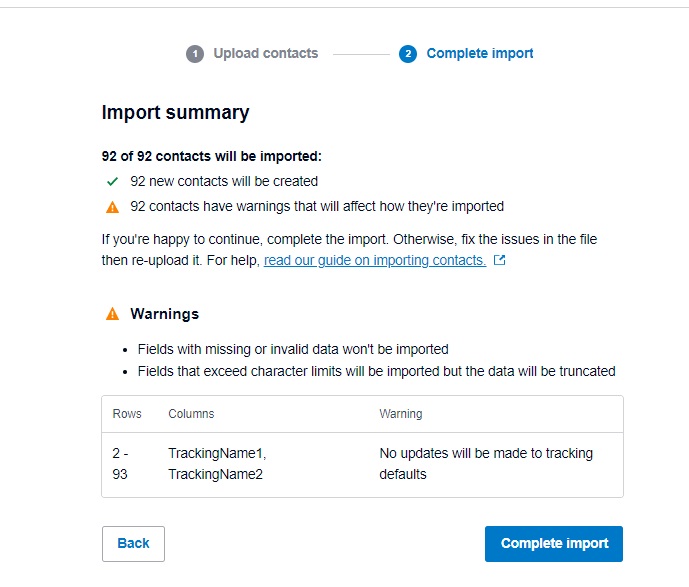Click the tracking defaults warning message cell
689x587 pixels.
[x=486, y=464]
